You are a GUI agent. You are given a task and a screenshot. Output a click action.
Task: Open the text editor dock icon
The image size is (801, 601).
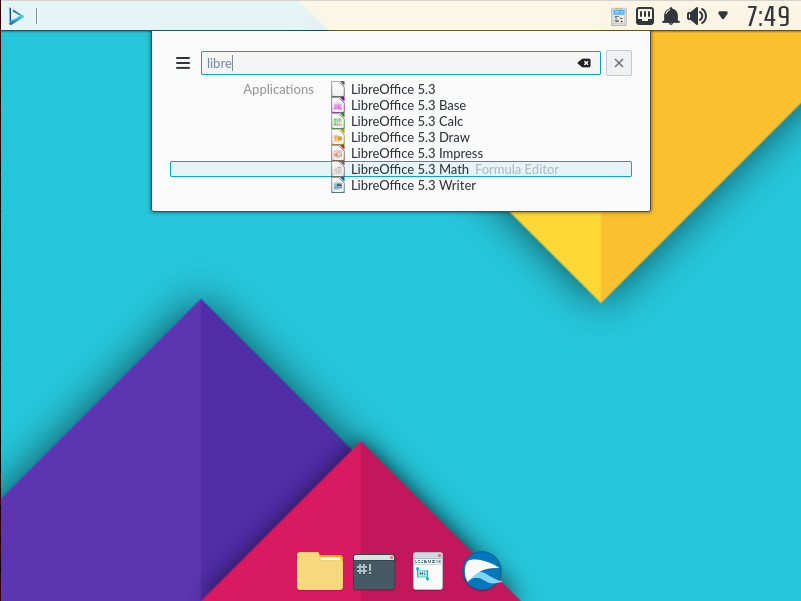(428, 571)
